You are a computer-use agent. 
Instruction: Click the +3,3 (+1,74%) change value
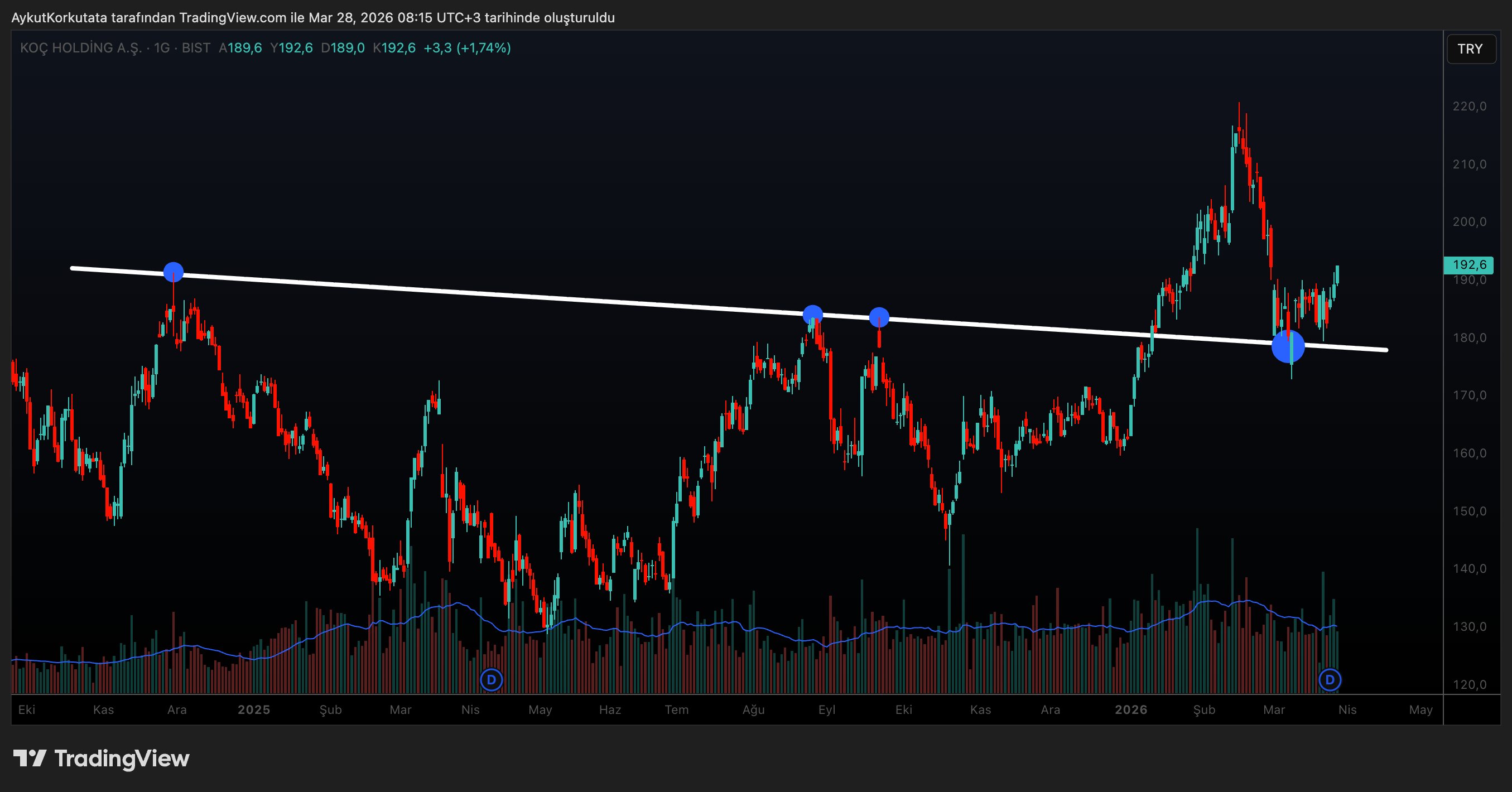point(466,48)
